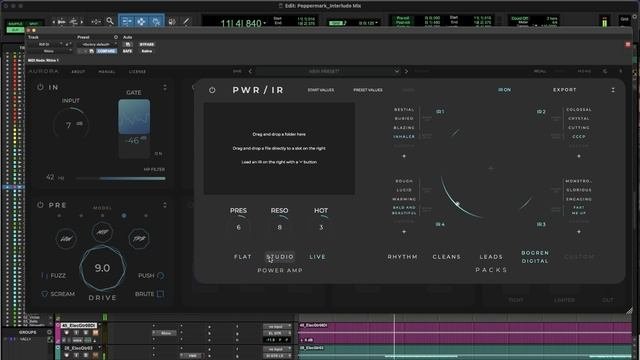Image resolution: width=640 pixels, height=360 pixels.
Task: Select the INHALER impulse response entry
Action: 404,137
